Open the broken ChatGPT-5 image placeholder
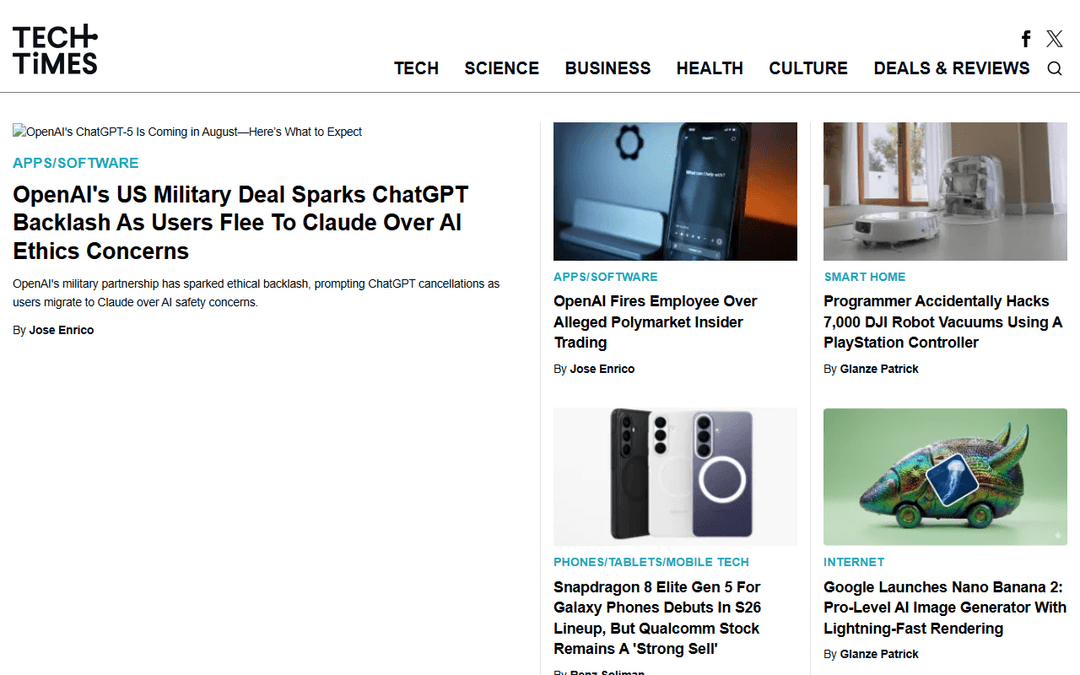The image size is (1080, 675). click(187, 132)
